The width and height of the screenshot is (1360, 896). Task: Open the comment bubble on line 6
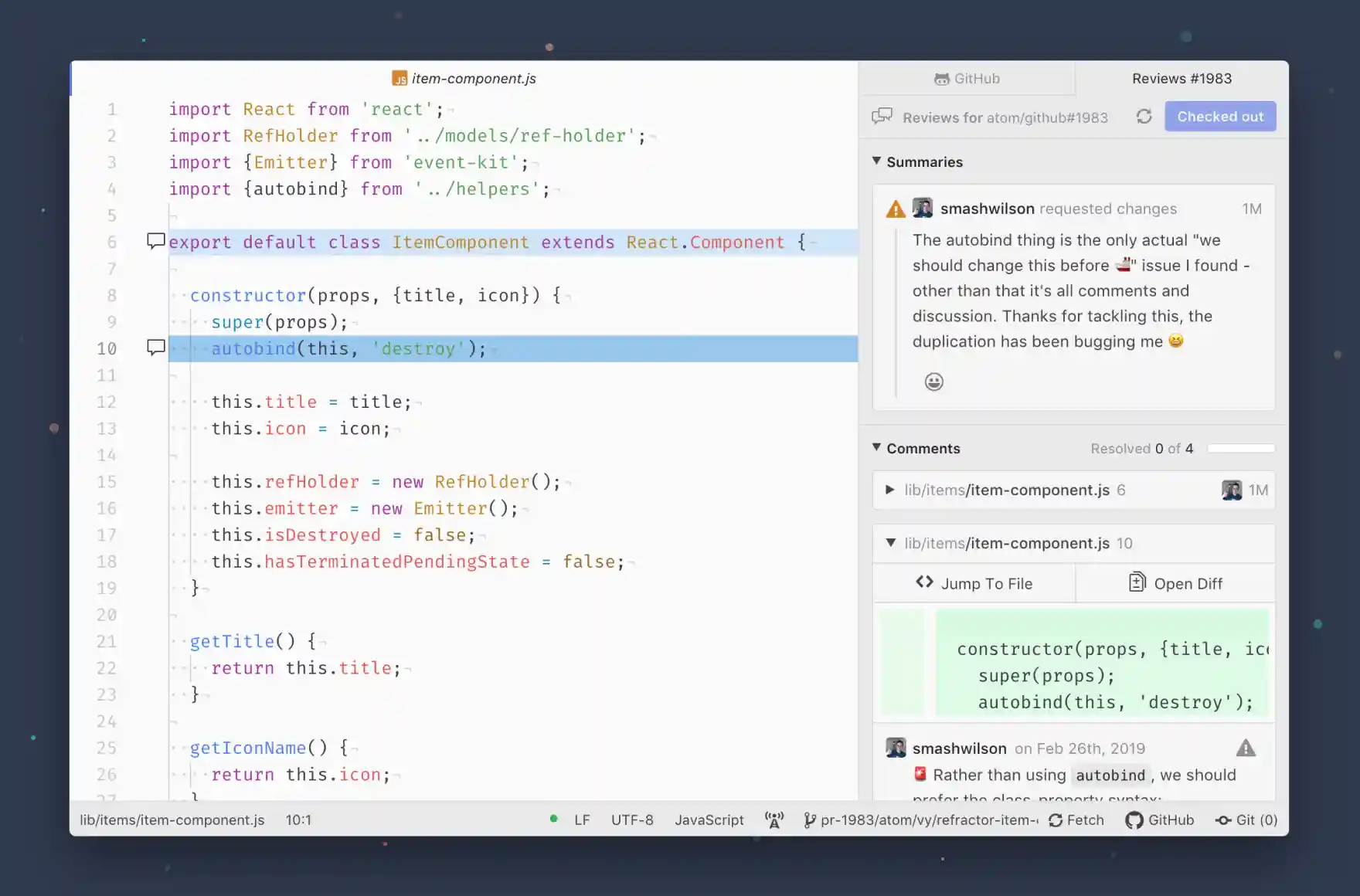click(x=155, y=242)
